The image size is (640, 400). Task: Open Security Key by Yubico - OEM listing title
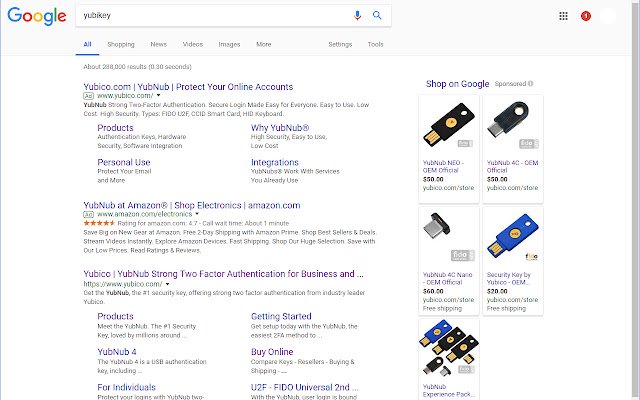(509, 278)
